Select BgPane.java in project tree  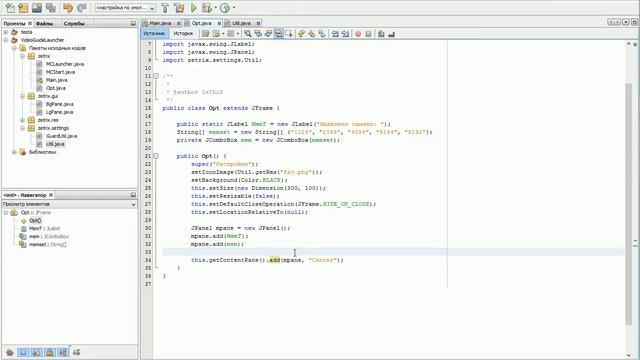click(x=59, y=104)
